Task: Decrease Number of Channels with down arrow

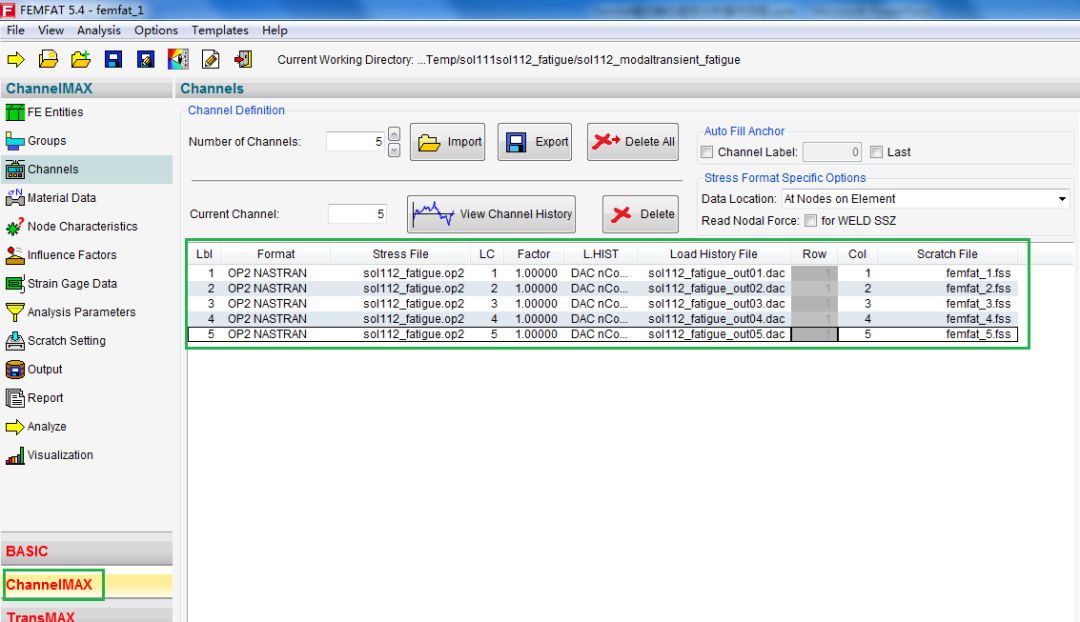Action: pyautogui.click(x=394, y=150)
